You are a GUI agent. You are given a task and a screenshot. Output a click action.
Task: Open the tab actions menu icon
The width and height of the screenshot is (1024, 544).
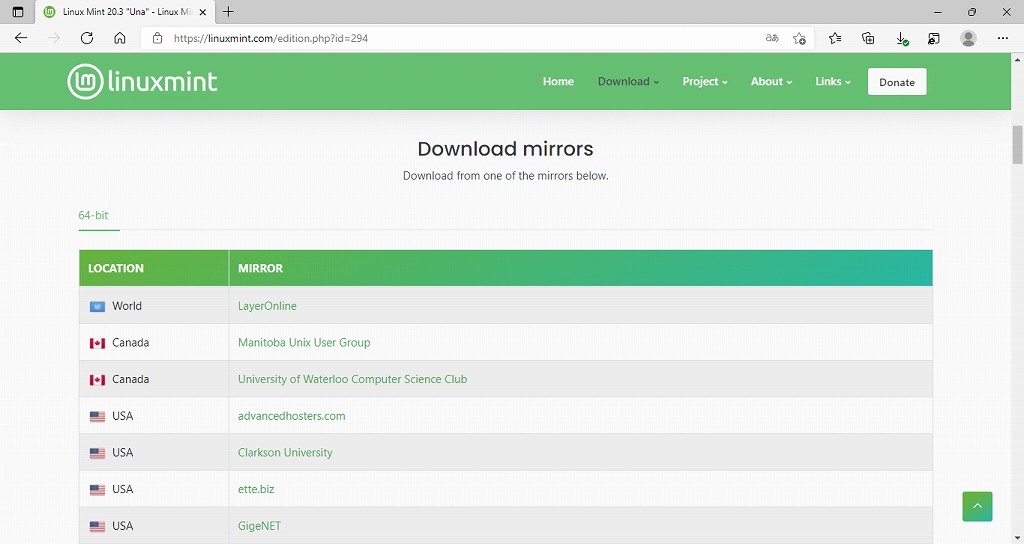point(18,12)
